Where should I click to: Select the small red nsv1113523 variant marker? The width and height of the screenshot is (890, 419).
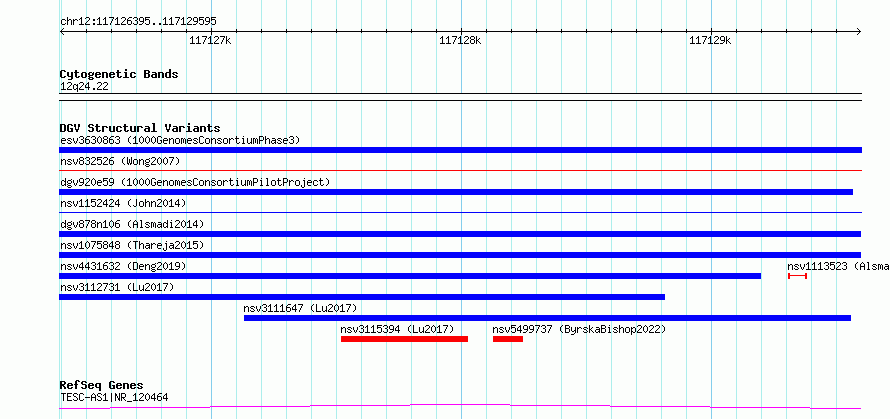point(797,276)
